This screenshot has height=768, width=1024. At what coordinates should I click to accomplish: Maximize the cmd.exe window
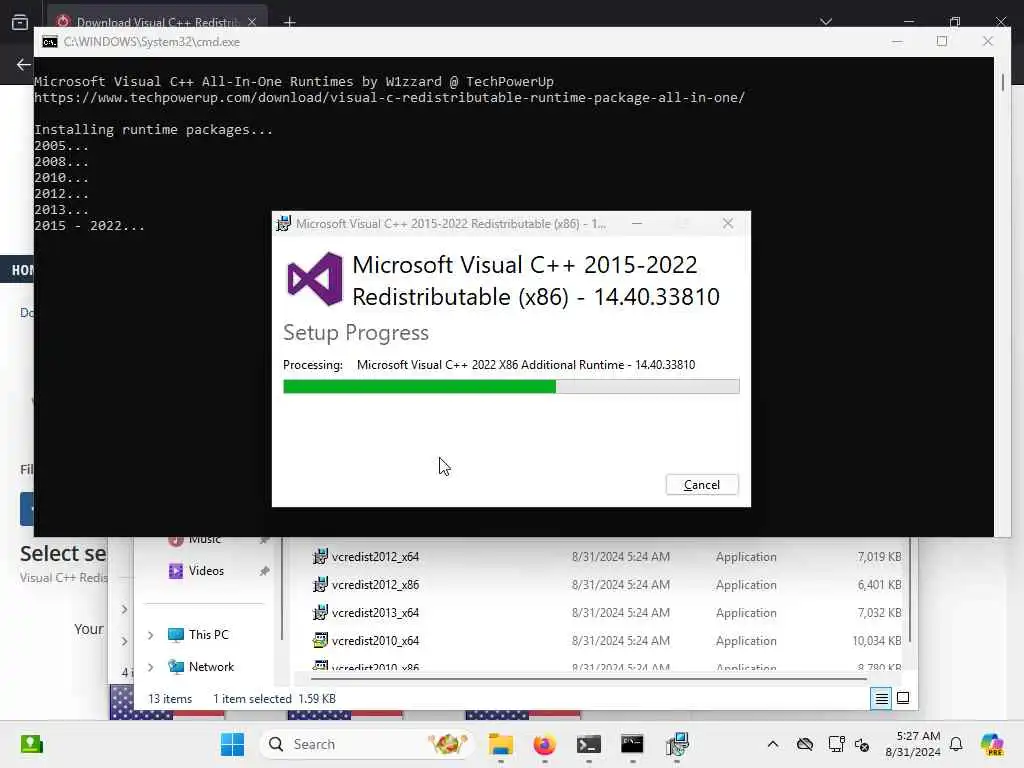942,41
